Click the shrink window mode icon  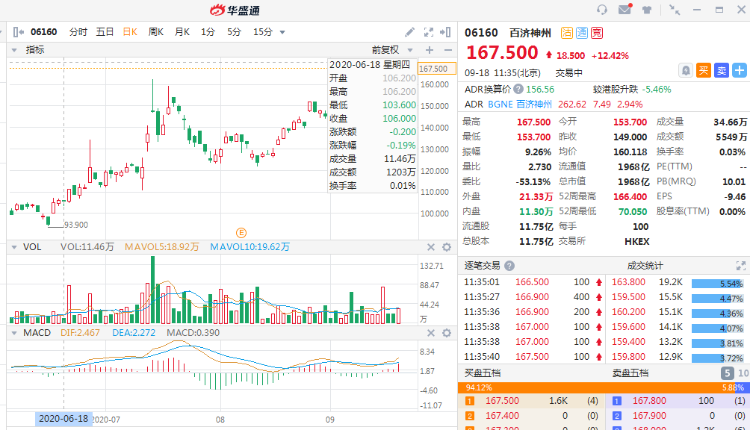click(674, 10)
